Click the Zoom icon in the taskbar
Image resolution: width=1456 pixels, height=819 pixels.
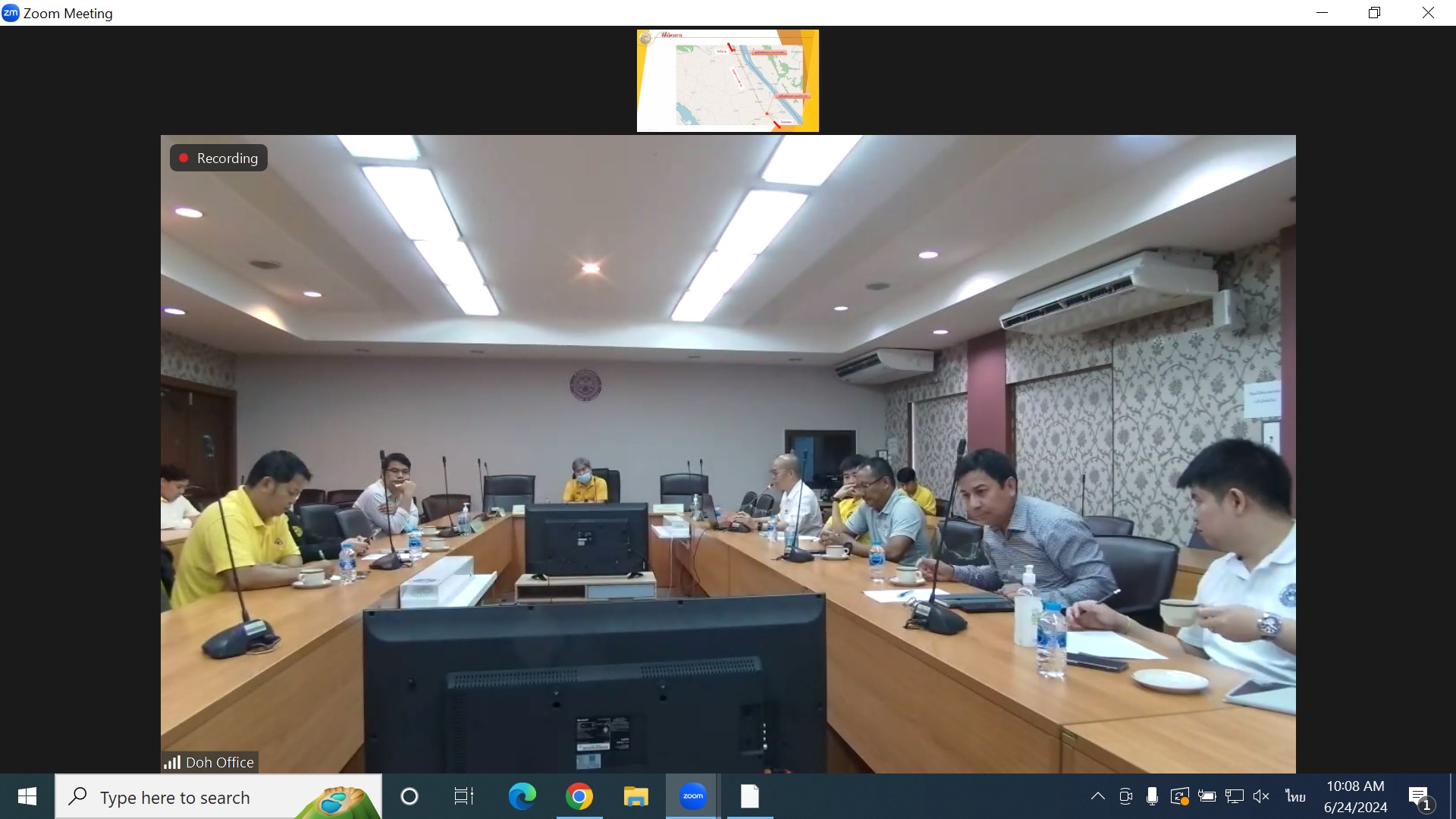coord(692,796)
